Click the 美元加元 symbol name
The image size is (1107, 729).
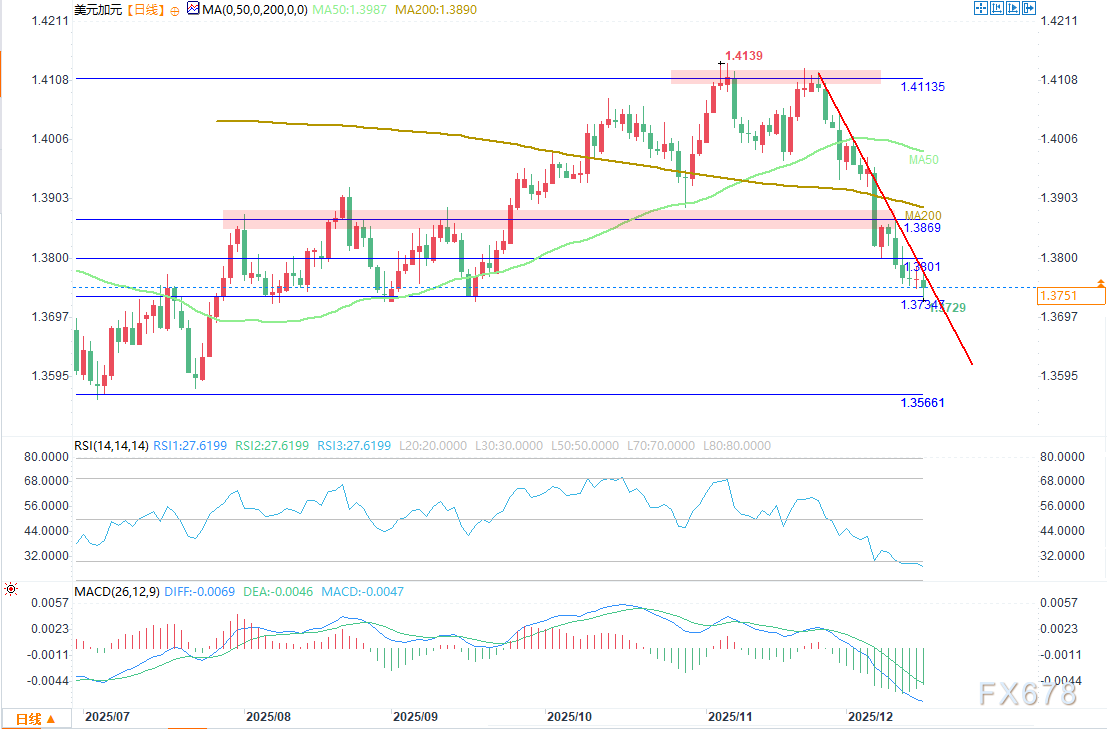pyautogui.click(x=98, y=9)
